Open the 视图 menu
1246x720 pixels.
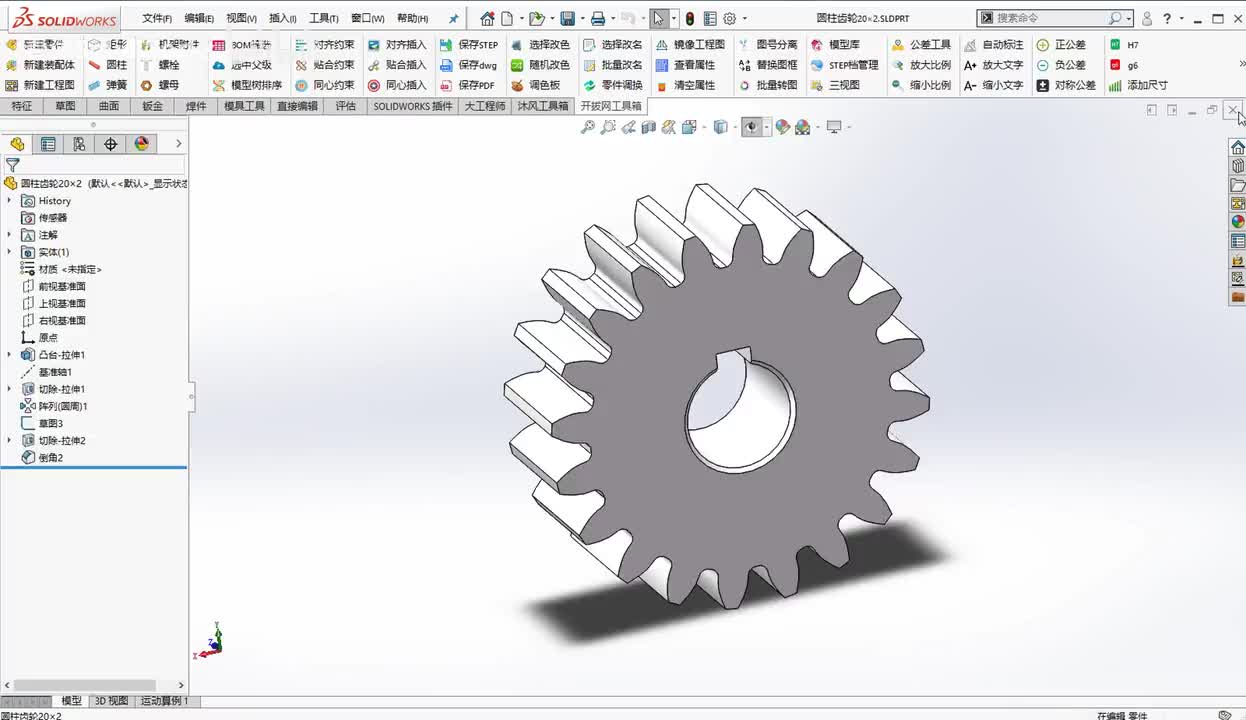(241, 18)
